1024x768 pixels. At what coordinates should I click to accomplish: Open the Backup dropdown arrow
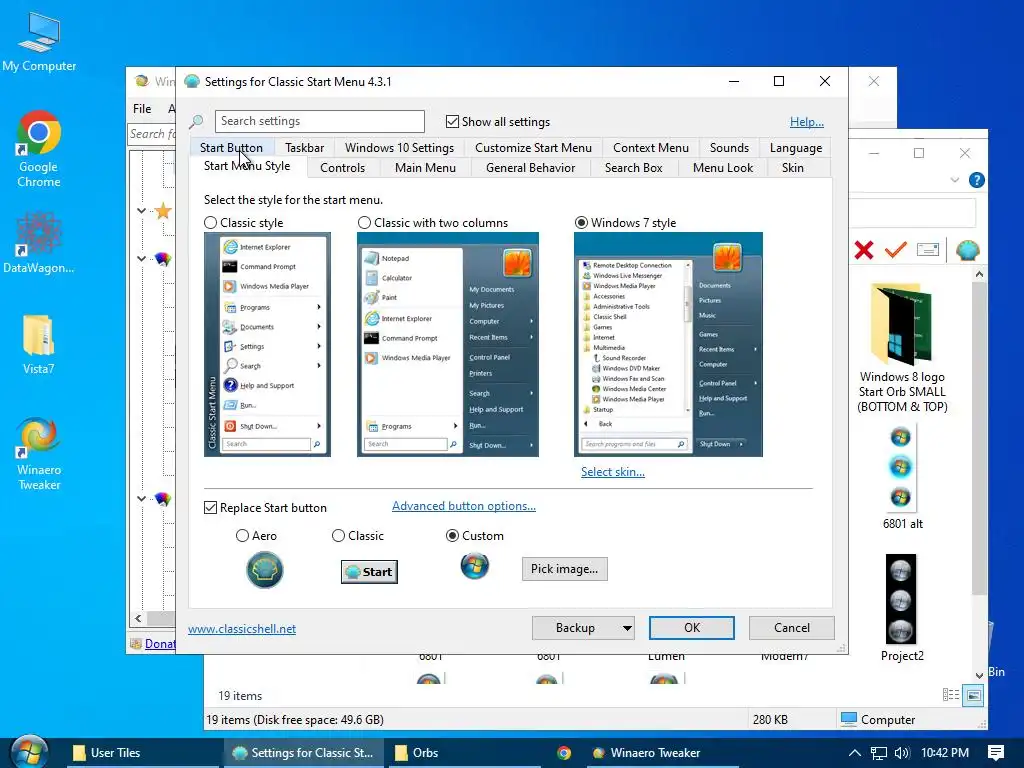coord(627,628)
